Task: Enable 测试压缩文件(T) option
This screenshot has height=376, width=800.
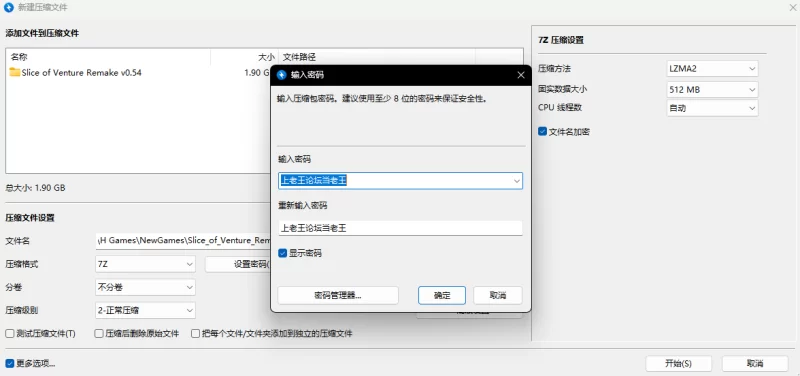Action: tap(10, 334)
